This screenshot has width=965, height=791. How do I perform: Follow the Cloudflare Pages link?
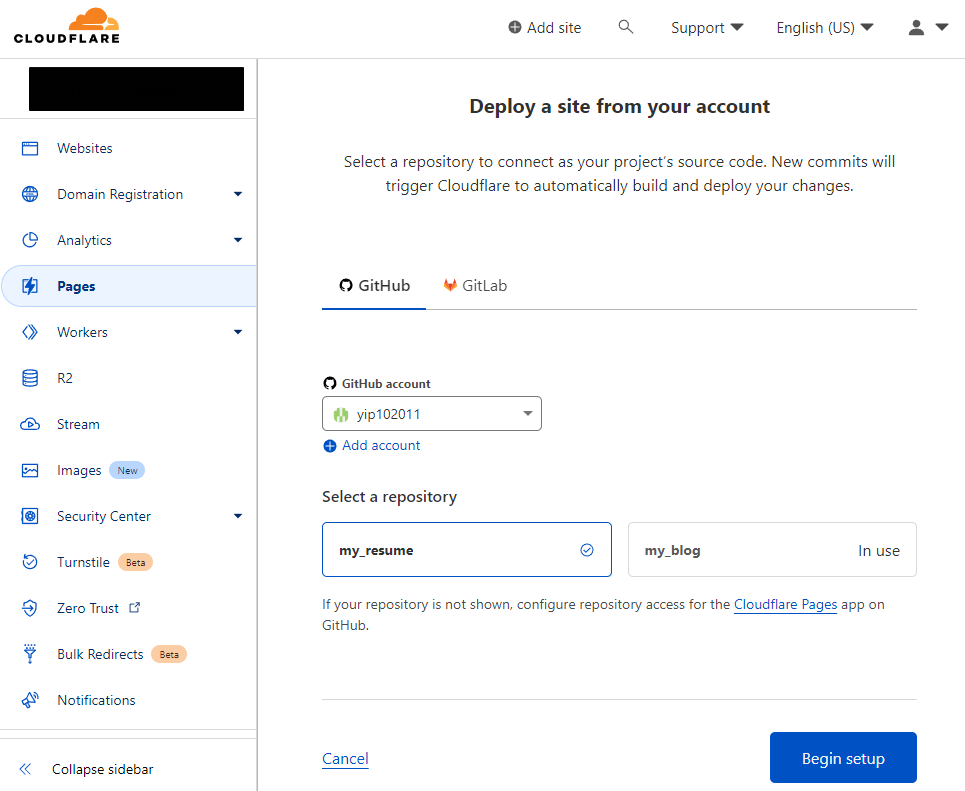tap(785, 604)
